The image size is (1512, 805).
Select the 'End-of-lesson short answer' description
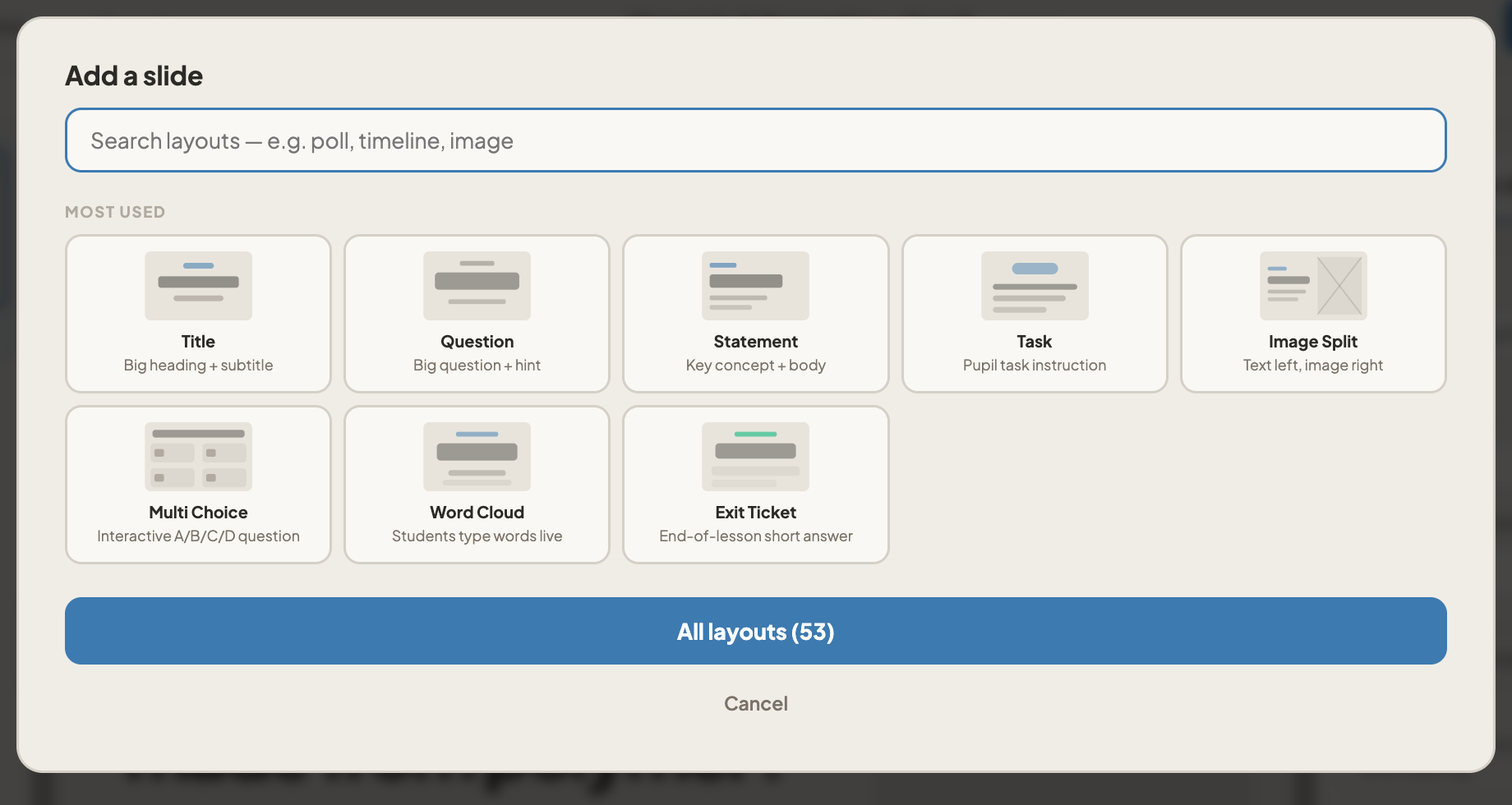tap(755, 536)
